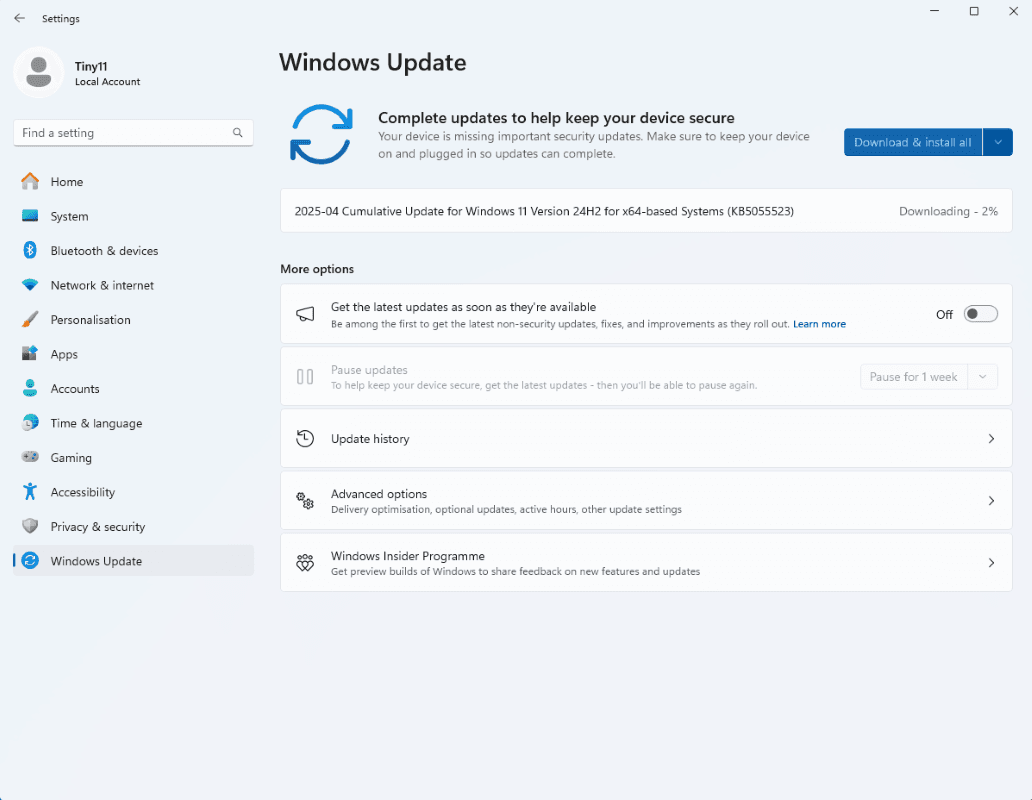Click the Windows Update sync icon in sidebar
The width and height of the screenshot is (1032, 800).
pos(30,561)
